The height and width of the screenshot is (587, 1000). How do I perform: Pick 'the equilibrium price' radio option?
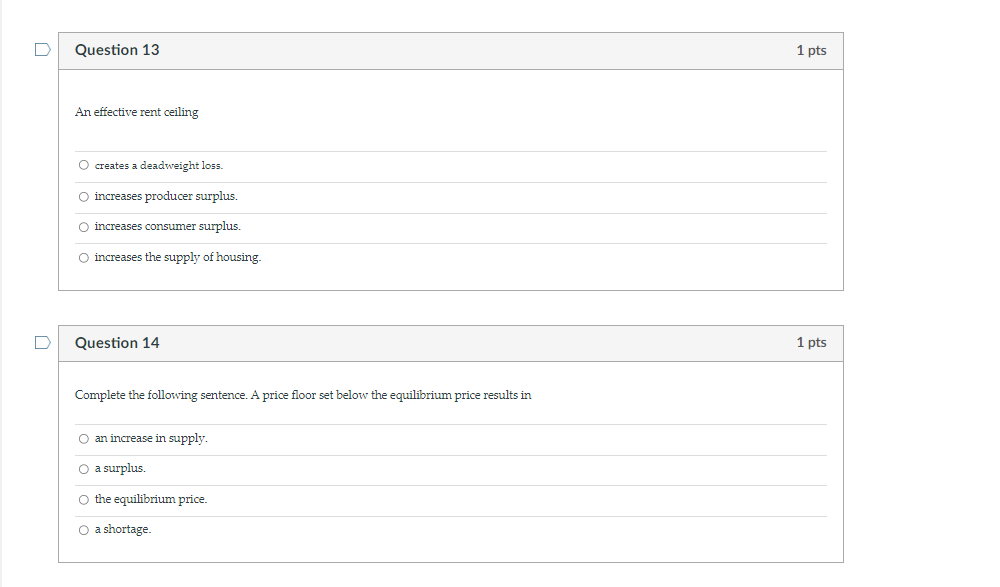pos(84,500)
